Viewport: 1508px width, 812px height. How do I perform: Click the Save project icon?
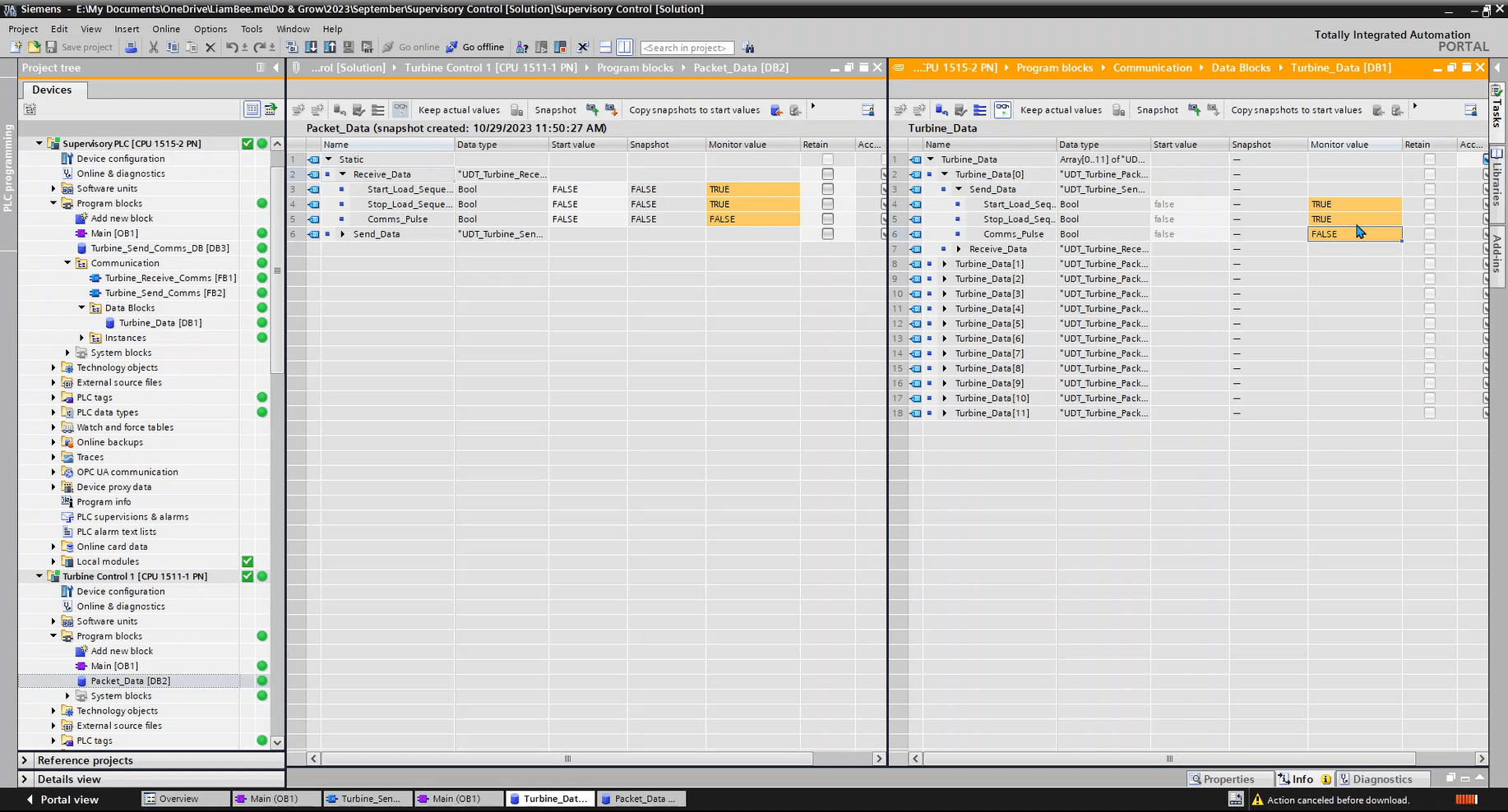51,47
